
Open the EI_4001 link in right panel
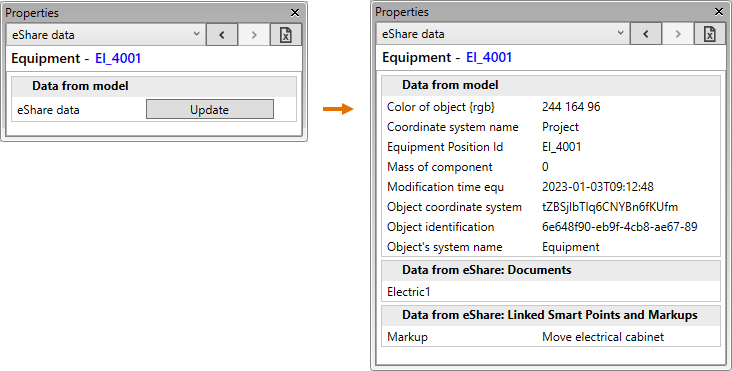click(489, 57)
